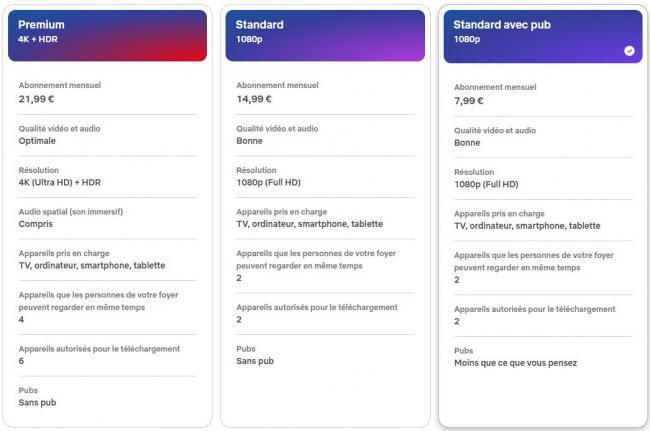Click Premium's simultaneous devices value 4
The height and width of the screenshot is (431, 650).
coord(21,320)
